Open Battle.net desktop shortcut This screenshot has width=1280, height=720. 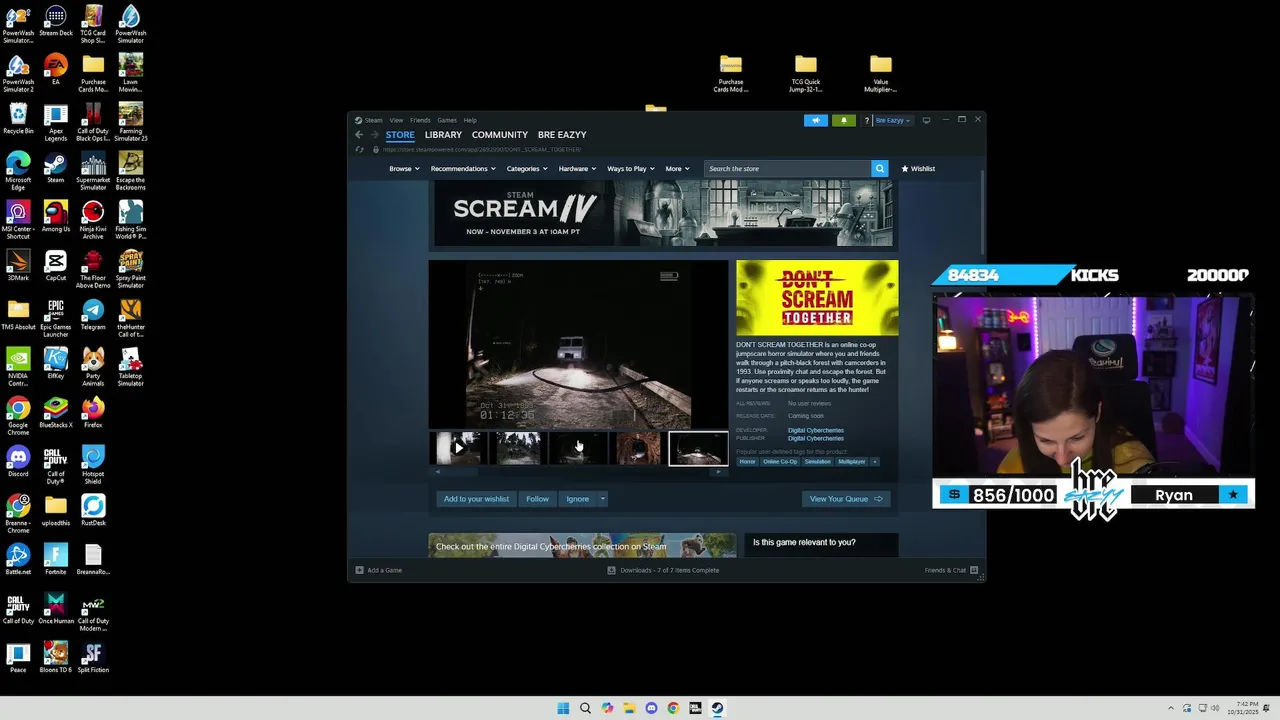[18, 560]
